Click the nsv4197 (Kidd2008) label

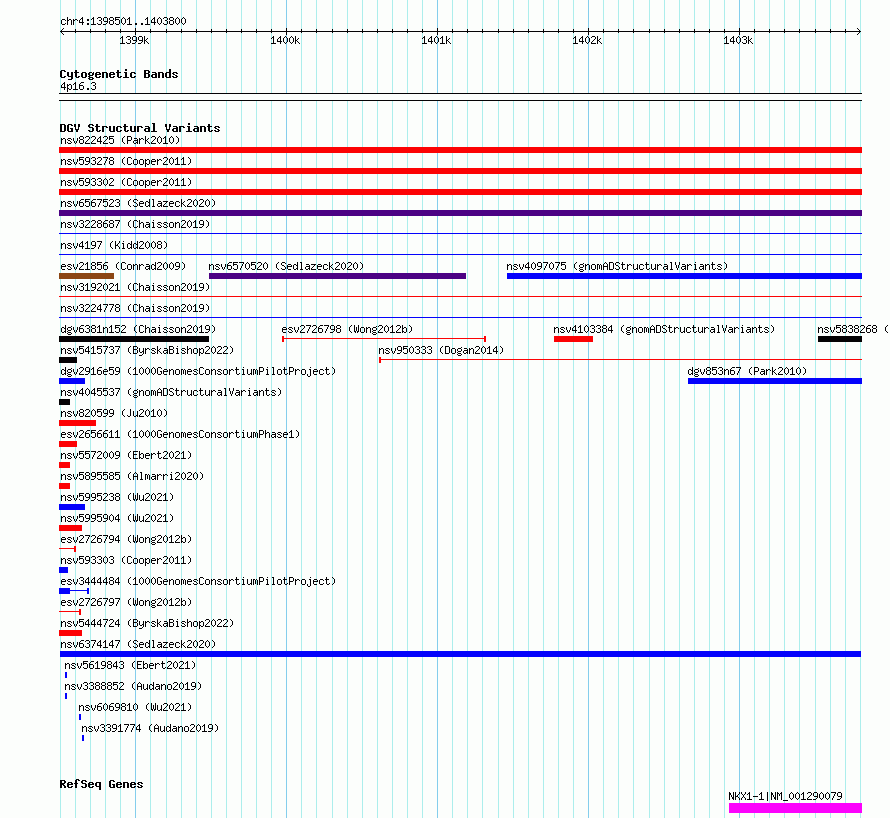point(114,245)
